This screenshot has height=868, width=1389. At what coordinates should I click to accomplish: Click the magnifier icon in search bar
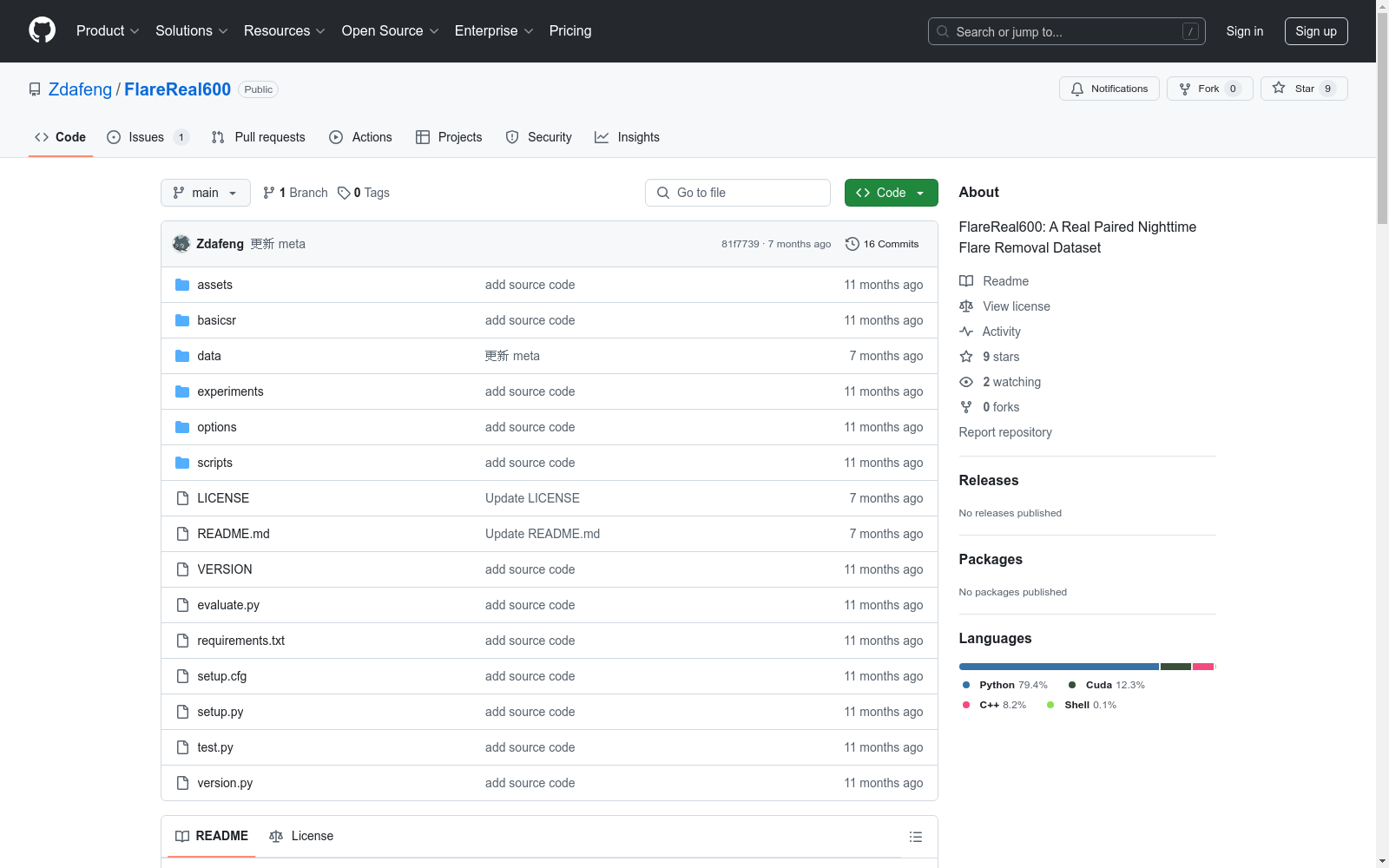(x=943, y=31)
